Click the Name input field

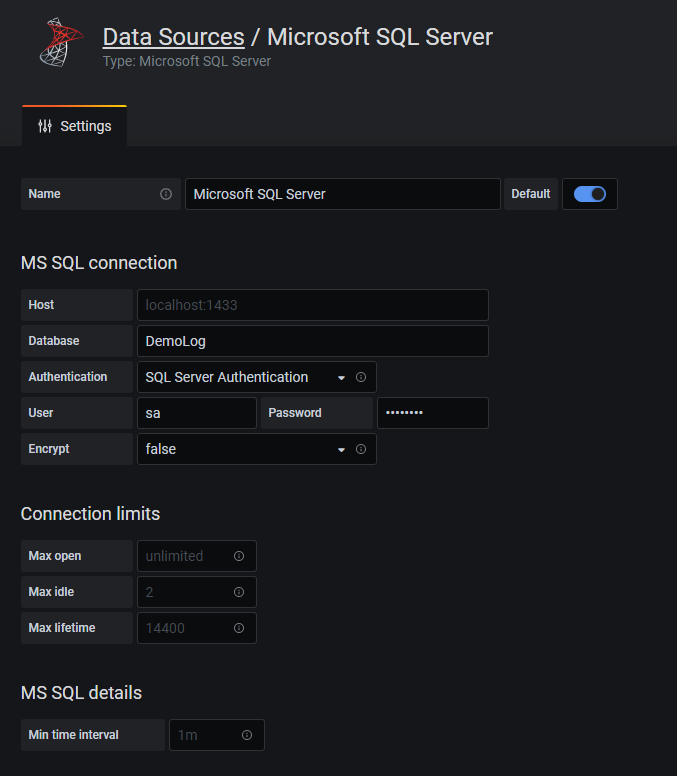tap(342, 194)
